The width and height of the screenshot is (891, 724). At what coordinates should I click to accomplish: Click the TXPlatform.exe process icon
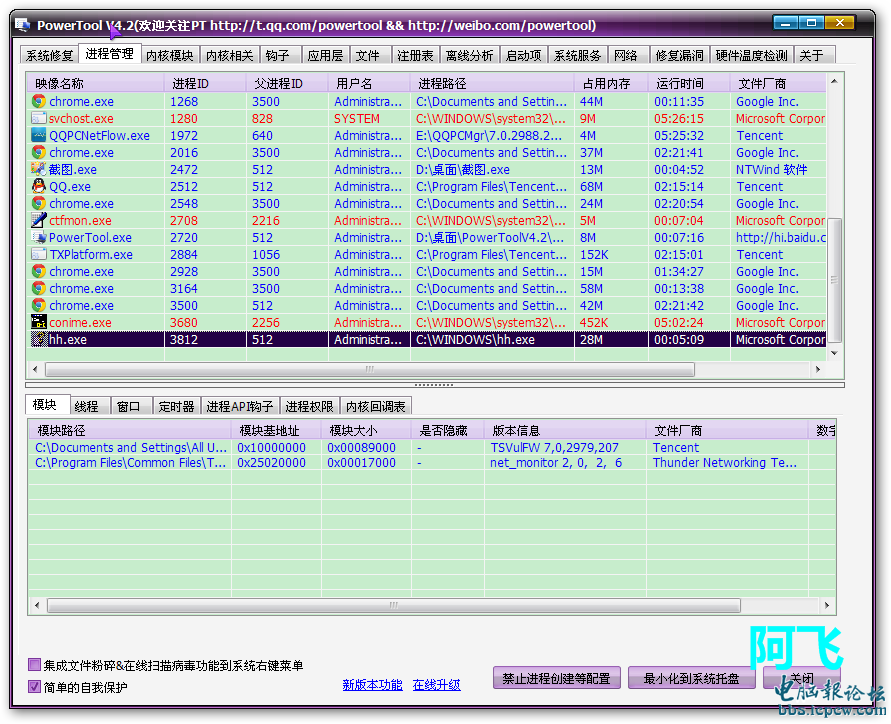coord(39,255)
